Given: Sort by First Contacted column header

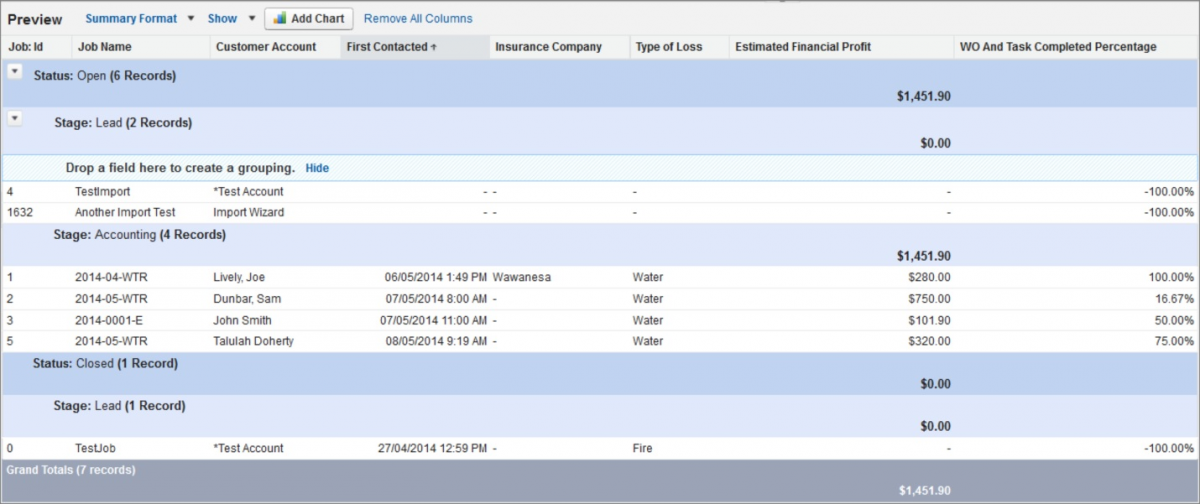Looking at the screenshot, I should coord(391,47).
